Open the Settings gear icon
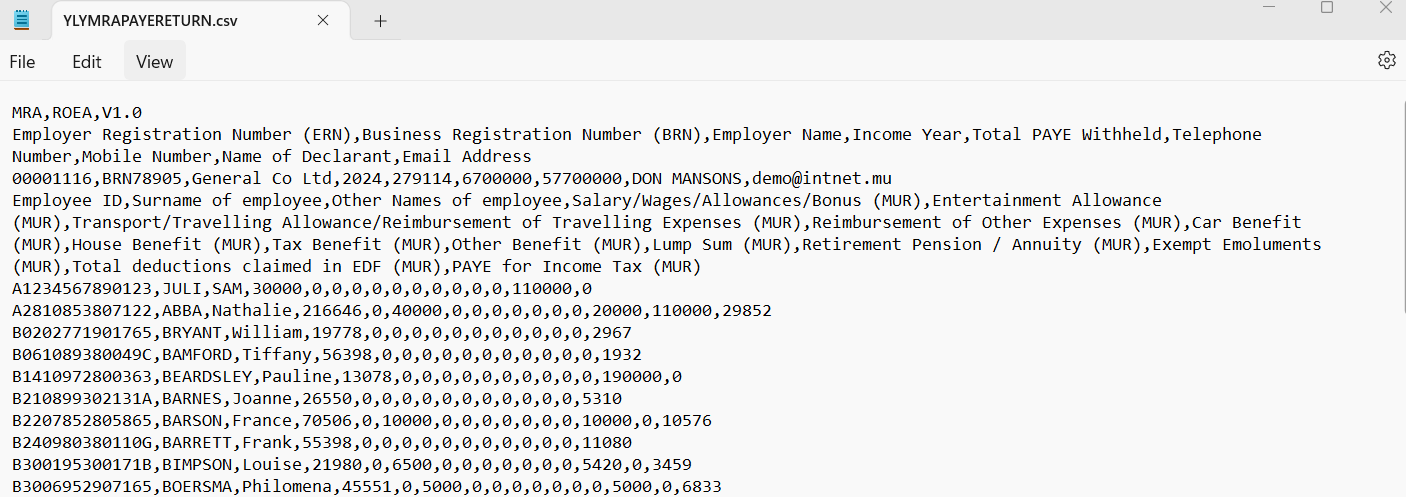Screen dimensions: 1406x497 pyautogui.click(x=1386, y=60)
